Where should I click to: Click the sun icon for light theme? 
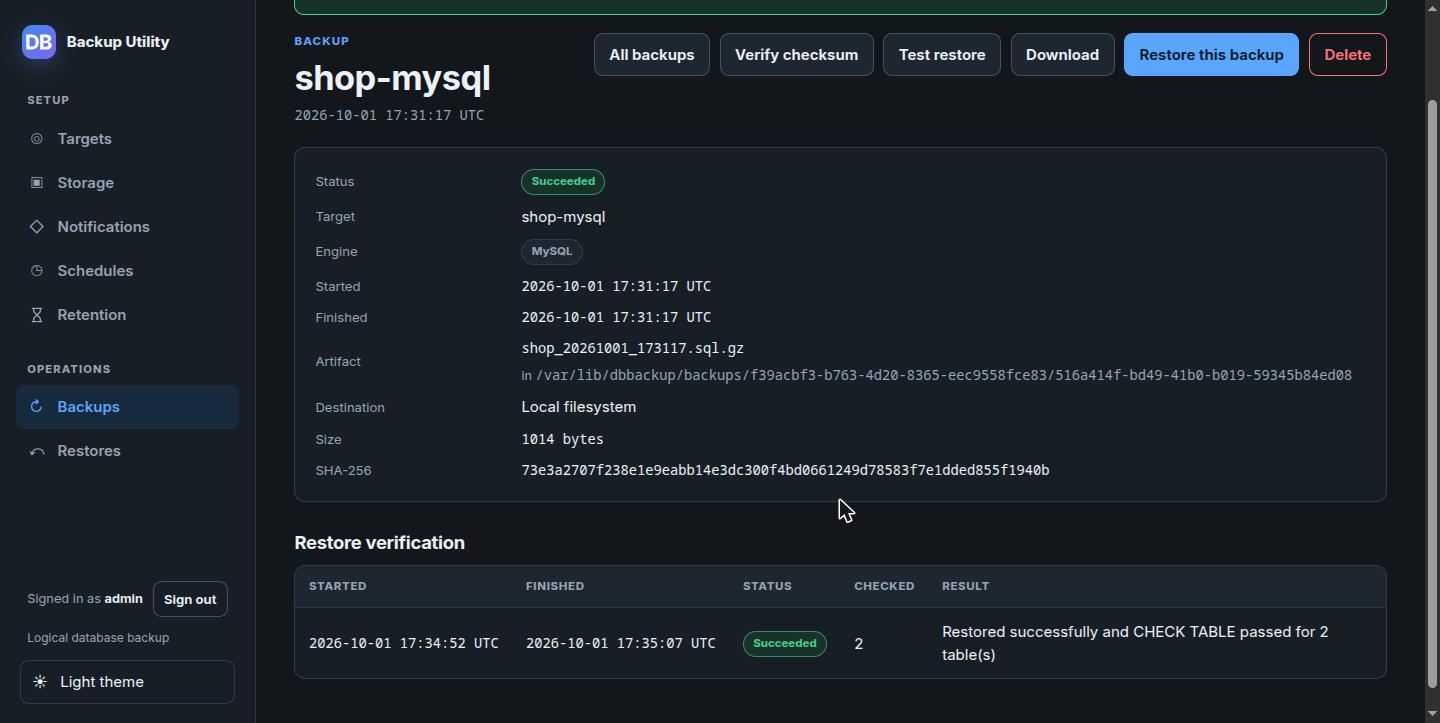click(40, 682)
